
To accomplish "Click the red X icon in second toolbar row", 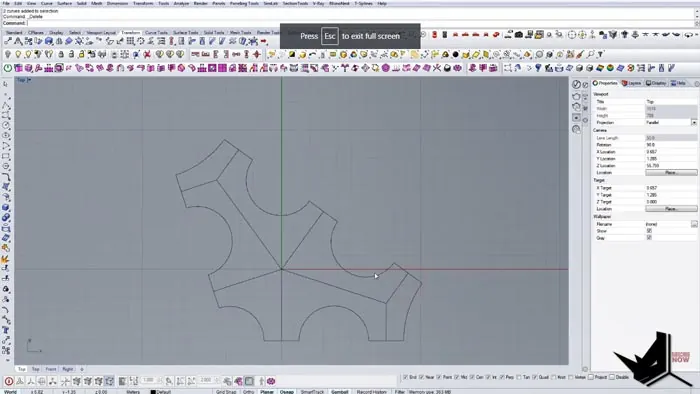I will coord(147,54).
